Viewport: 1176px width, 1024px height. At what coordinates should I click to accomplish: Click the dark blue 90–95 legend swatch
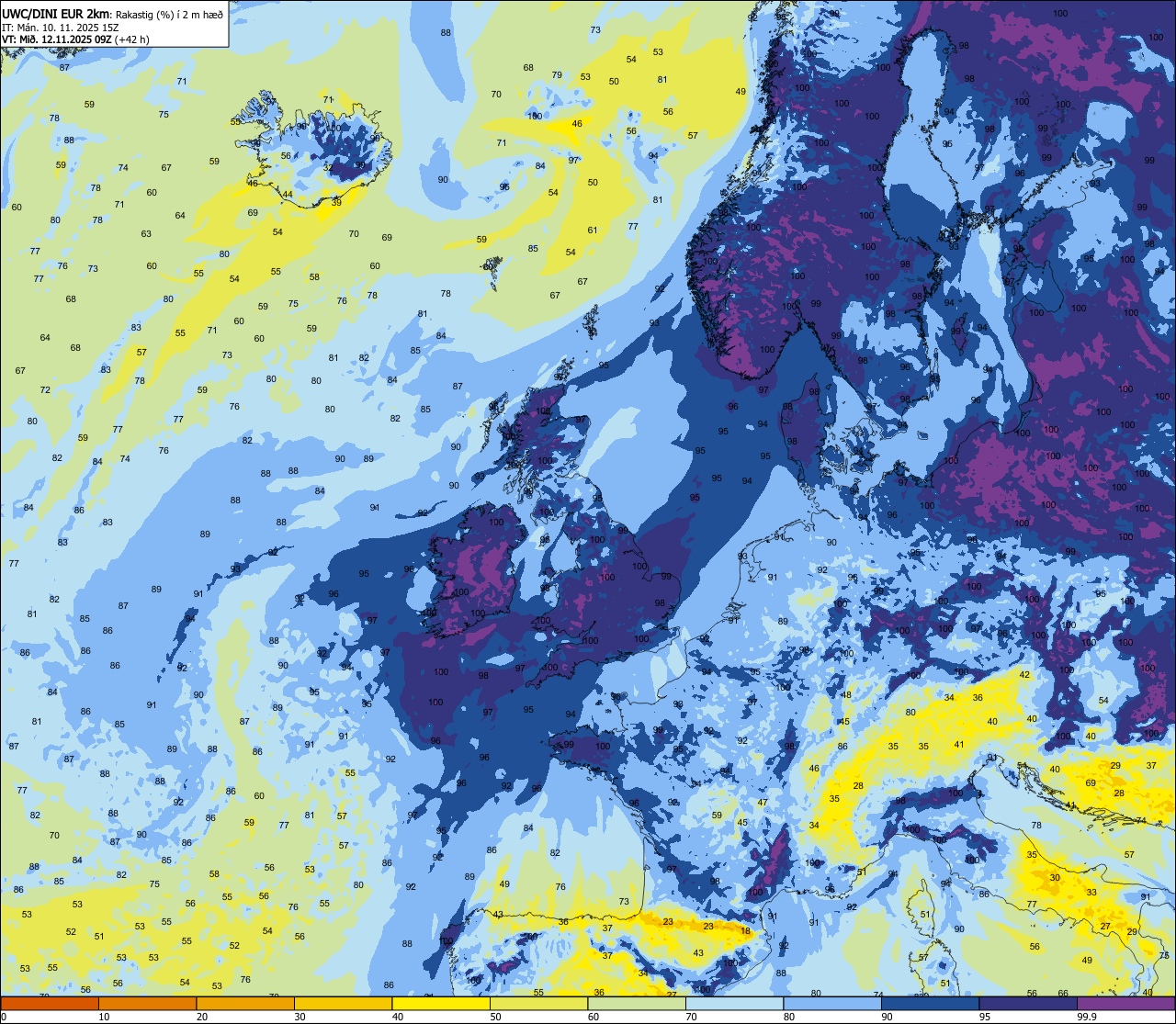(x=930, y=1003)
